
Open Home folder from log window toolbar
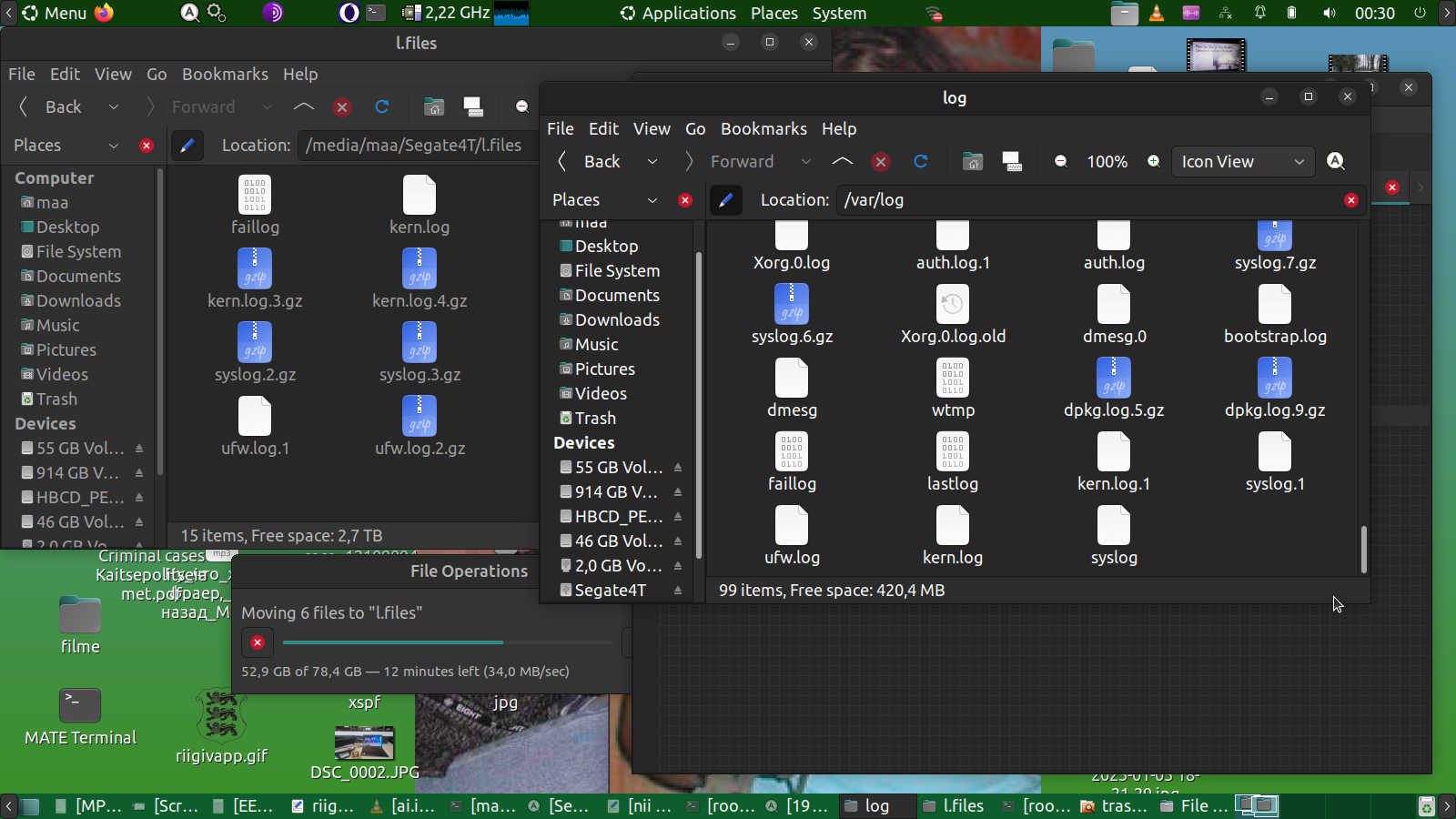(x=973, y=161)
